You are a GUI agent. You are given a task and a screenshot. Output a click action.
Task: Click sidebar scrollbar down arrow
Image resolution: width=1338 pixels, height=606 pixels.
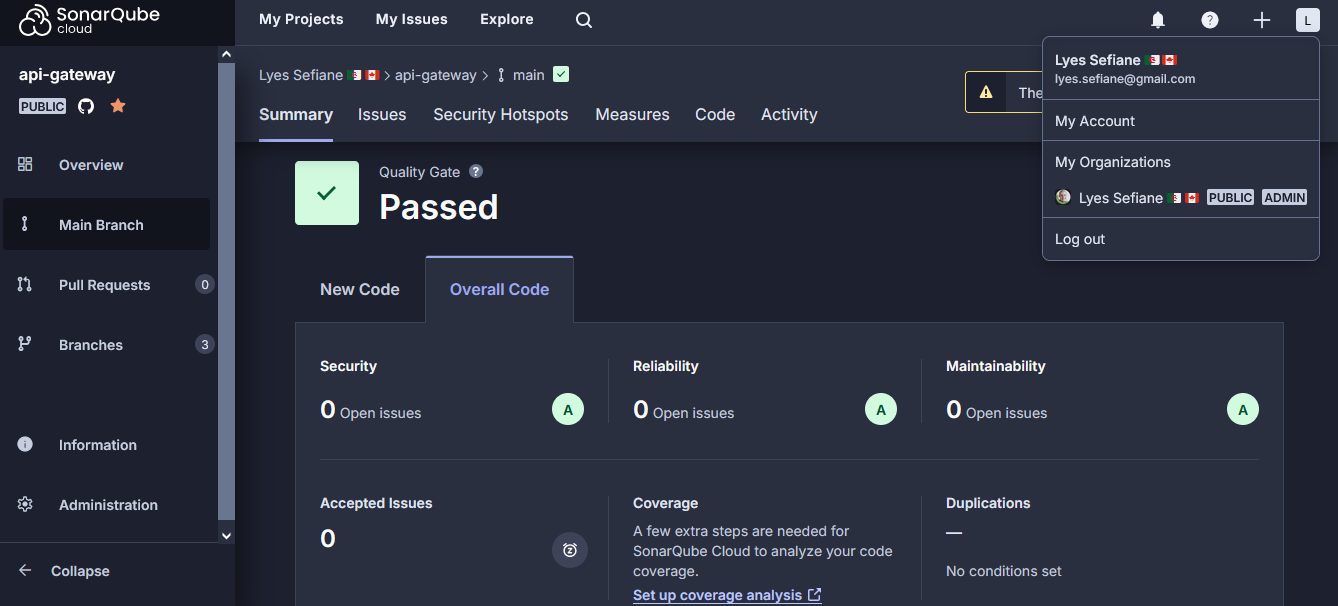pyautogui.click(x=226, y=536)
